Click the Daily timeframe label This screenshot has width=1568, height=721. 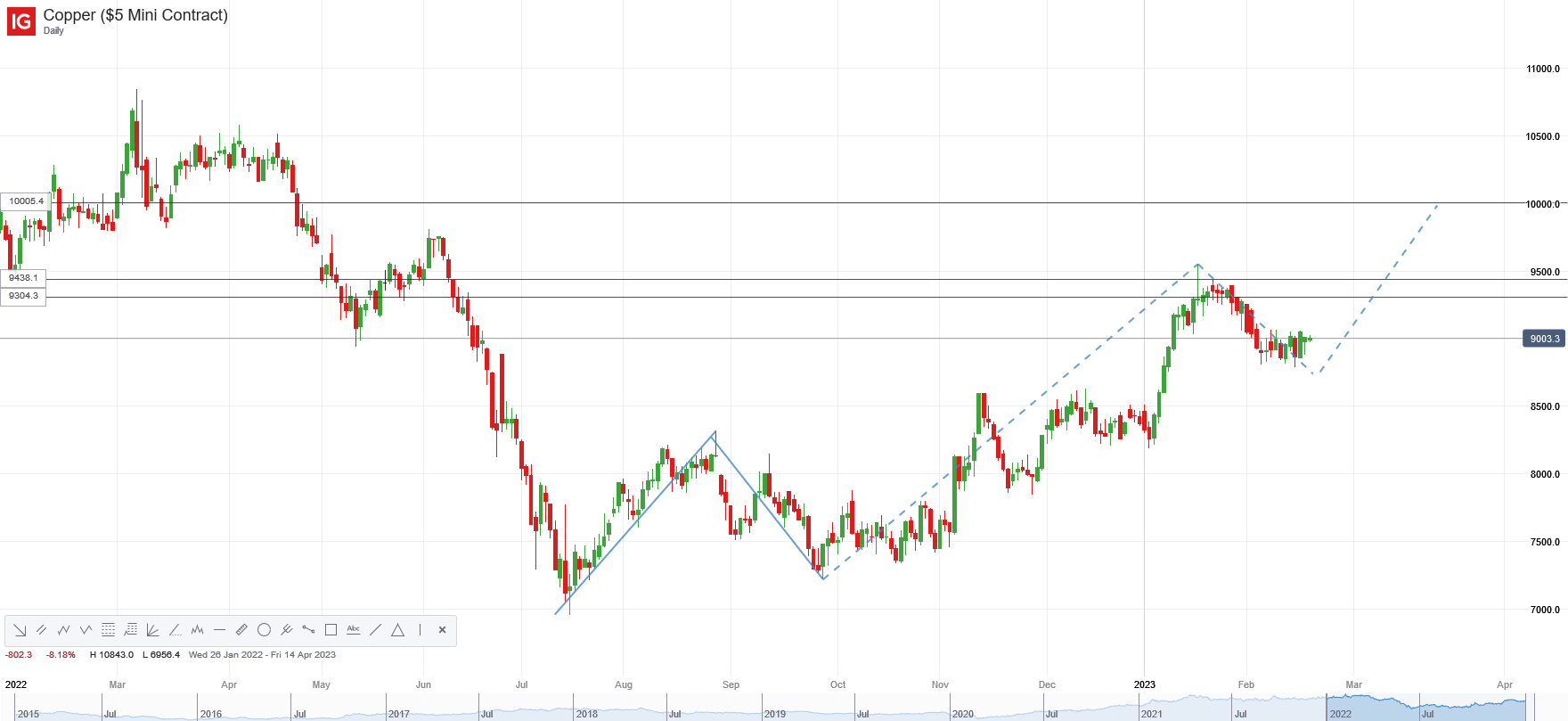[x=53, y=31]
